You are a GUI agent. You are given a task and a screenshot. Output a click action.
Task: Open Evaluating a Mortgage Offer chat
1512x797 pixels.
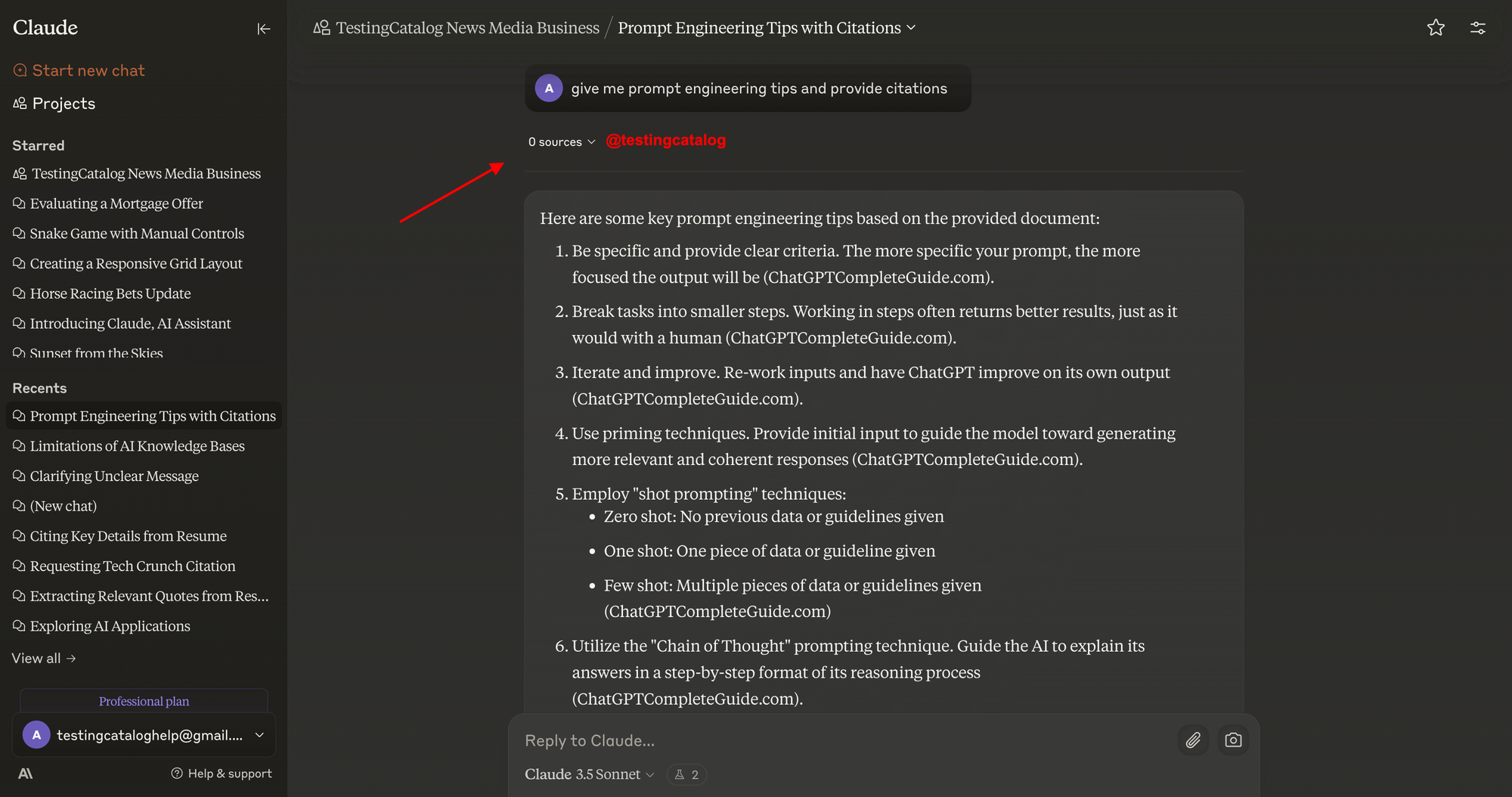click(x=116, y=203)
